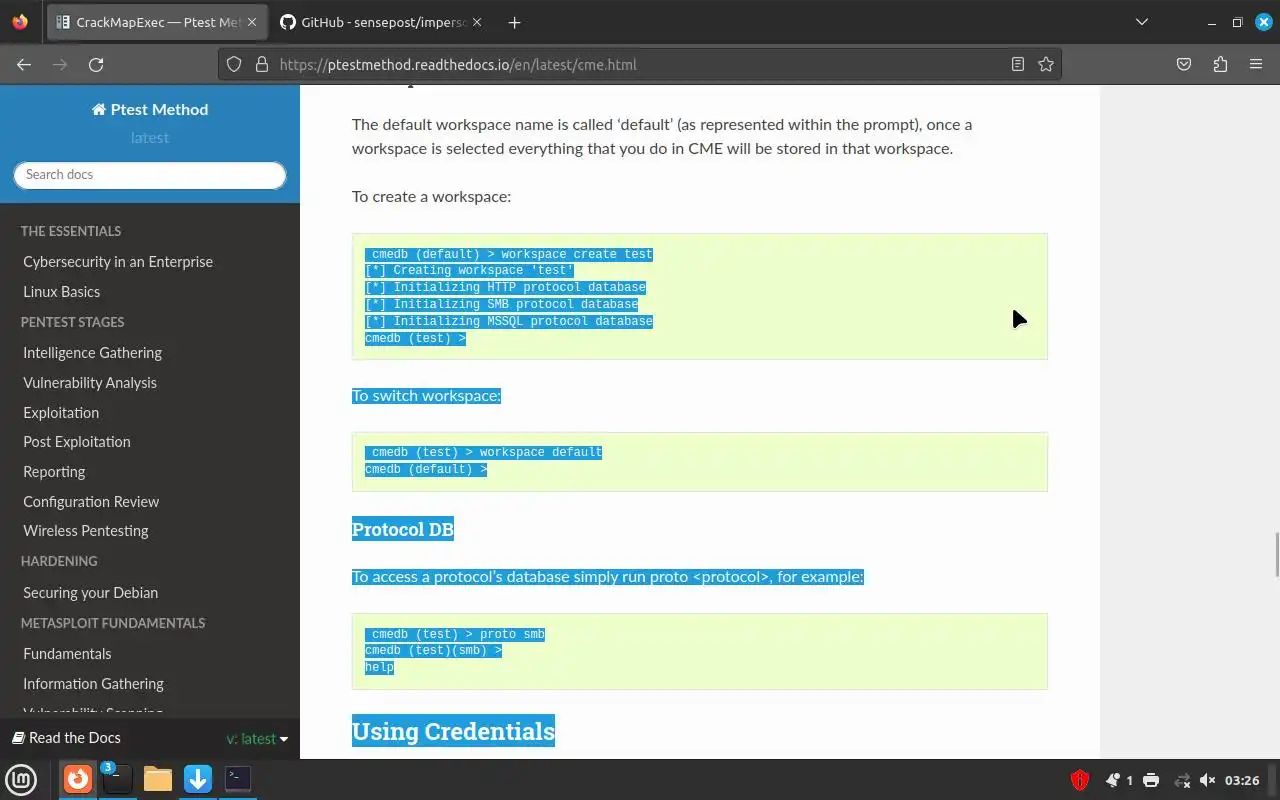Image resolution: width=1280 pixels, height=800 pixels.
Task: Toggle reader view icon in address bar
Action: [x=1018, y=64]
